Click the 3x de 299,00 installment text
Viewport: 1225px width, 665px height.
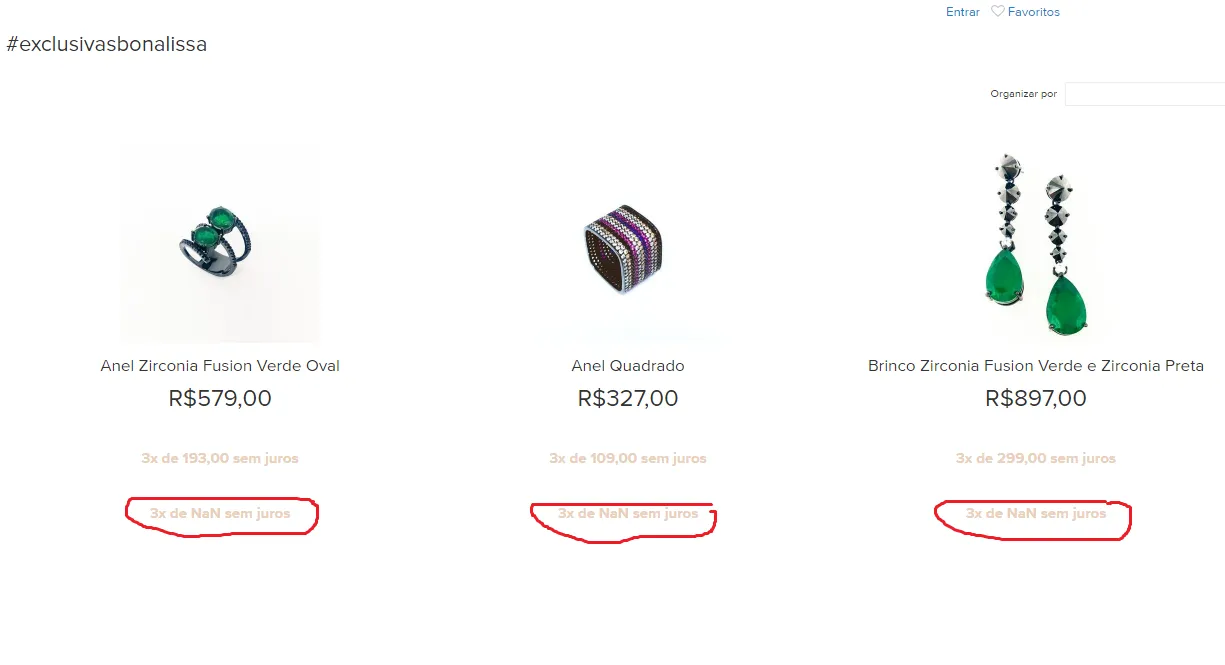click(1035, 459)
